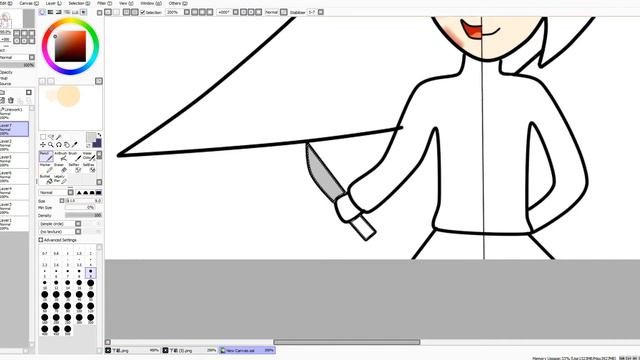The height and width of the screenshot is (360, 640).
Task: Switch to the 下载.png document tab
Action: click(133, 350)
